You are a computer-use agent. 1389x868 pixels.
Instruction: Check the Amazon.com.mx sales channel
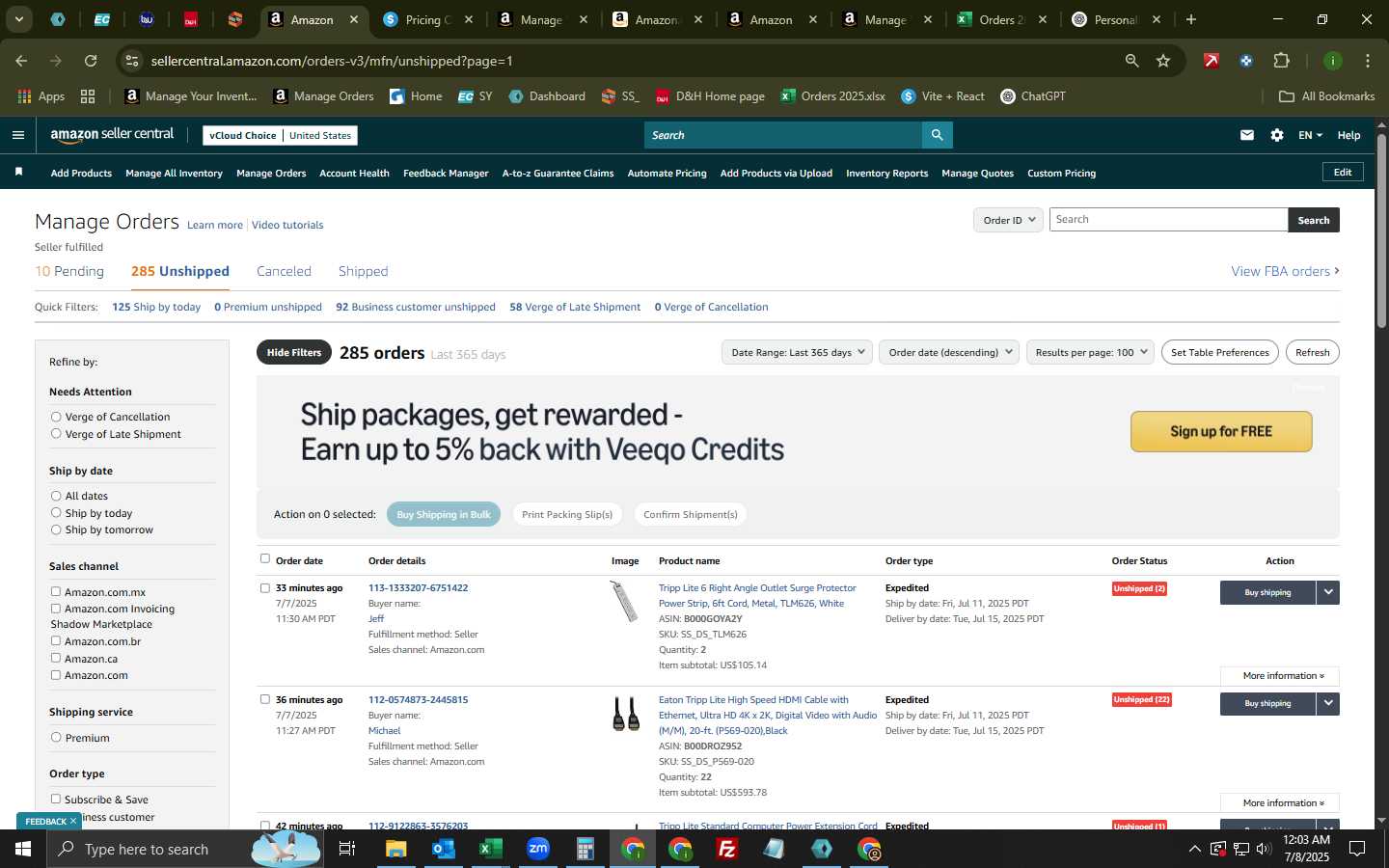[x=56, y=591]
